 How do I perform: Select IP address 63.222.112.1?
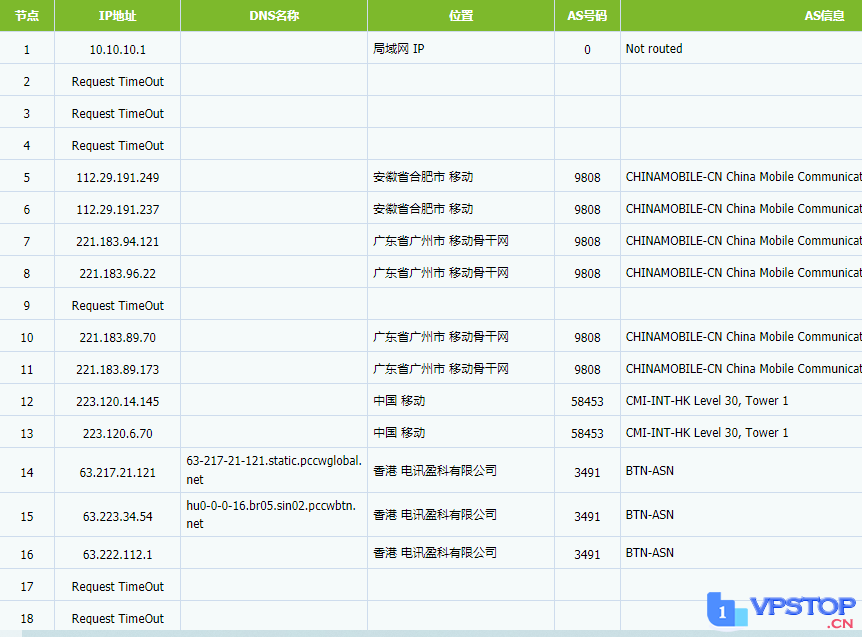[x=118, y=555]
